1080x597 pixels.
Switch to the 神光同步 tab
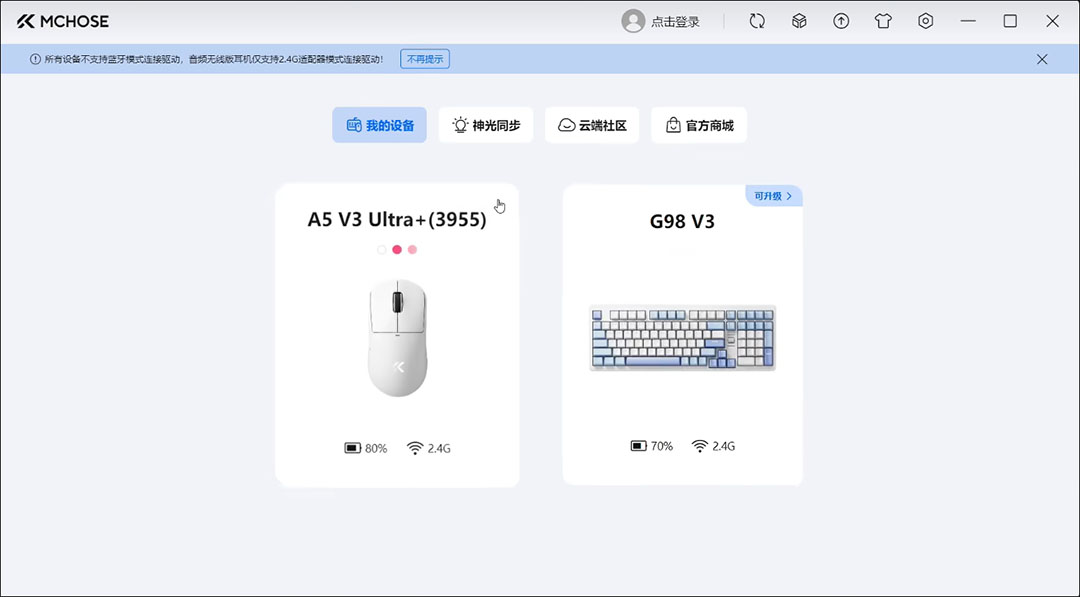pyautogui.click(x=486, y=125)
